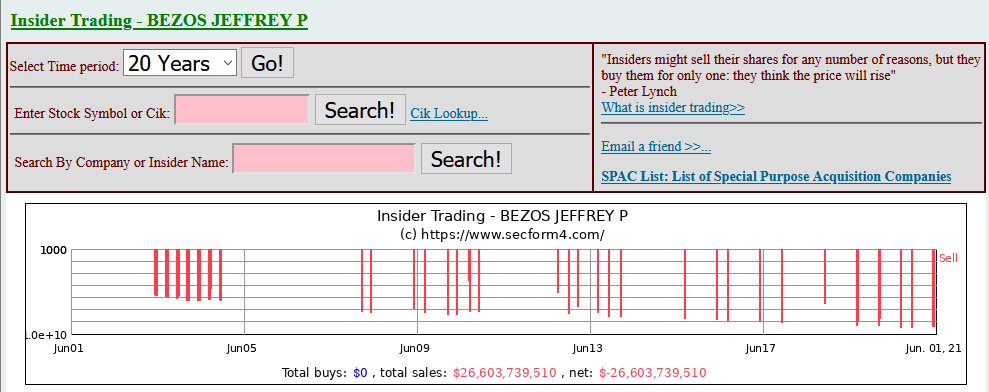Focus the Stock Symbol or Cik input field
Screen dimensions: 989x392
[242, 110]
